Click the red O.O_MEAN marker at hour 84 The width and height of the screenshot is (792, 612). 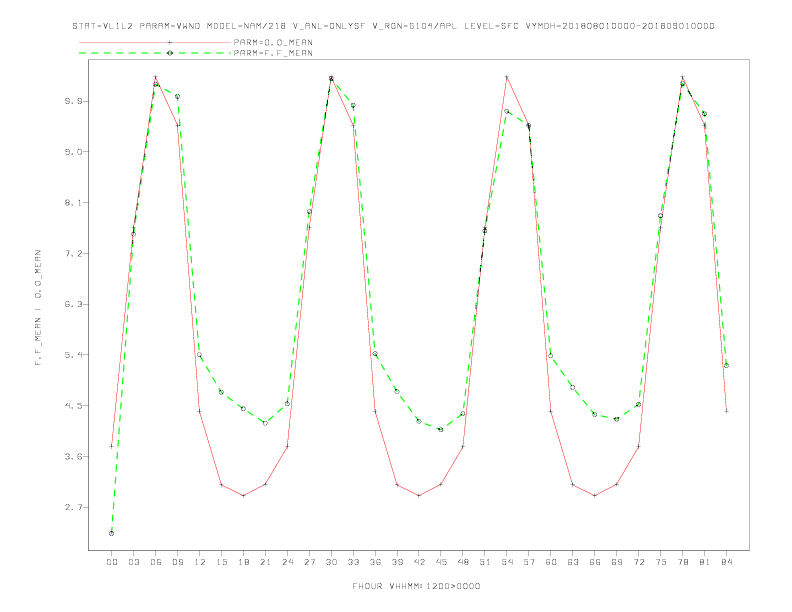[726, 411]
